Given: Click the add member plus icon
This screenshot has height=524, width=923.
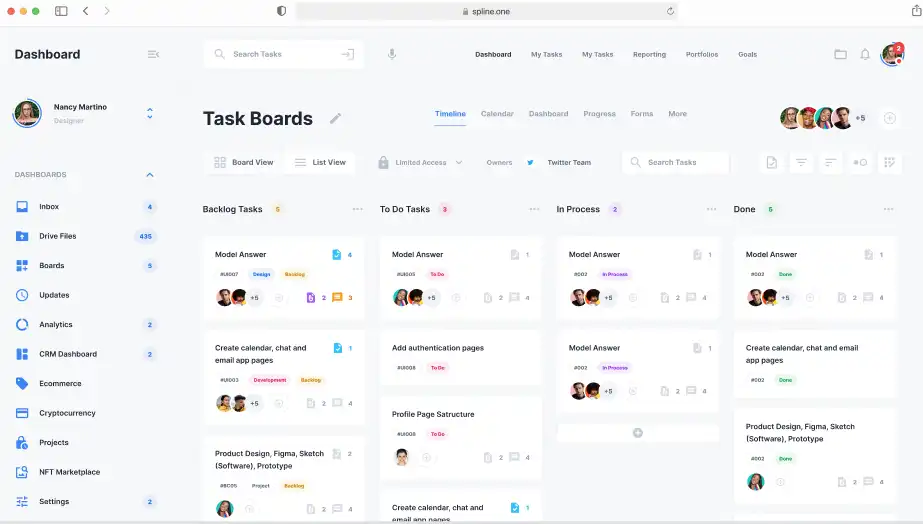Looking at the screenshot, I should (889, 118).
